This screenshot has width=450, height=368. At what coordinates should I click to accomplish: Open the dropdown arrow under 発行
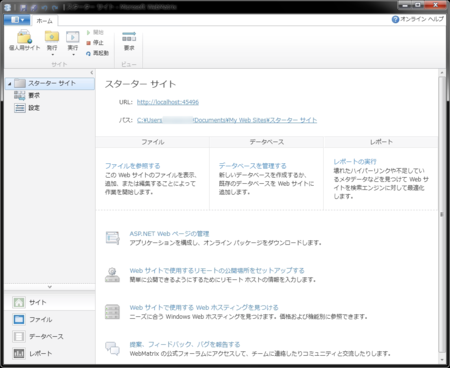coord(52,55)
